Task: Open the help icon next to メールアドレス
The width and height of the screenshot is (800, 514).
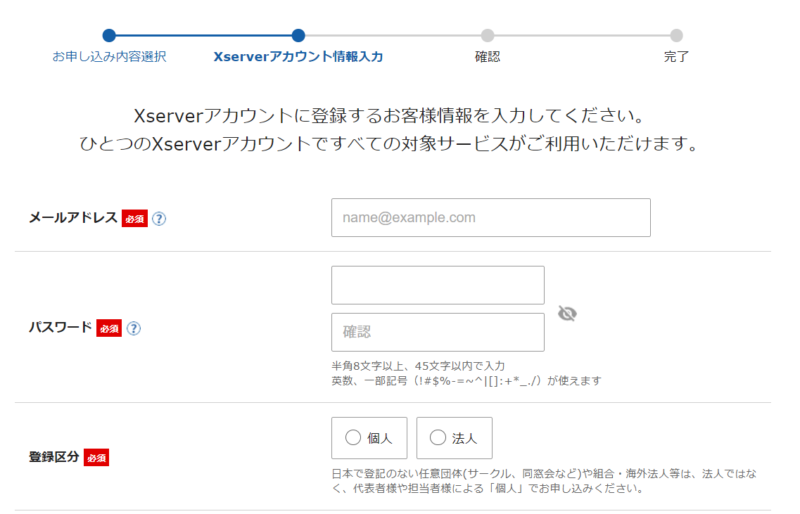Action: tap(159, 219)
